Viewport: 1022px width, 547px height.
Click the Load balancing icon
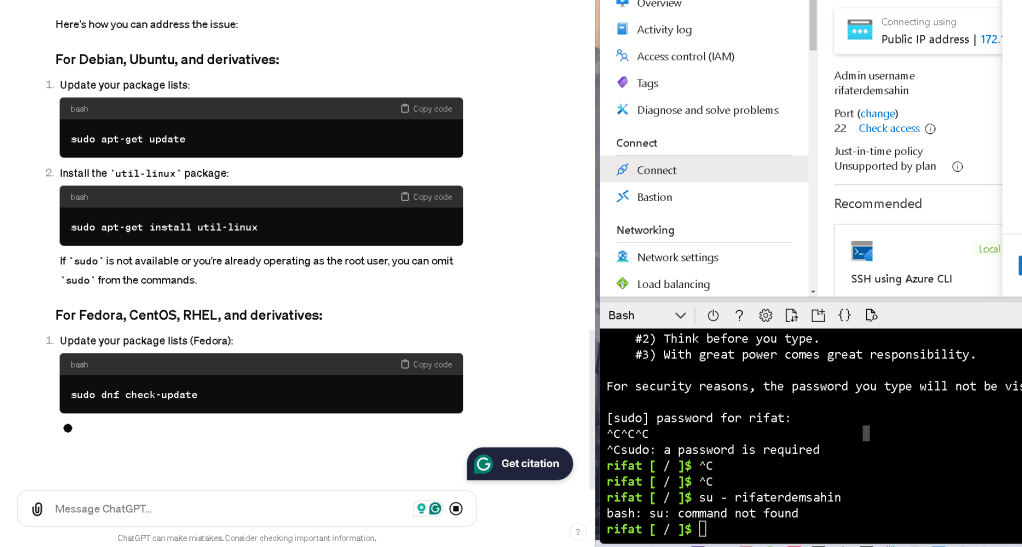point(622,284)
